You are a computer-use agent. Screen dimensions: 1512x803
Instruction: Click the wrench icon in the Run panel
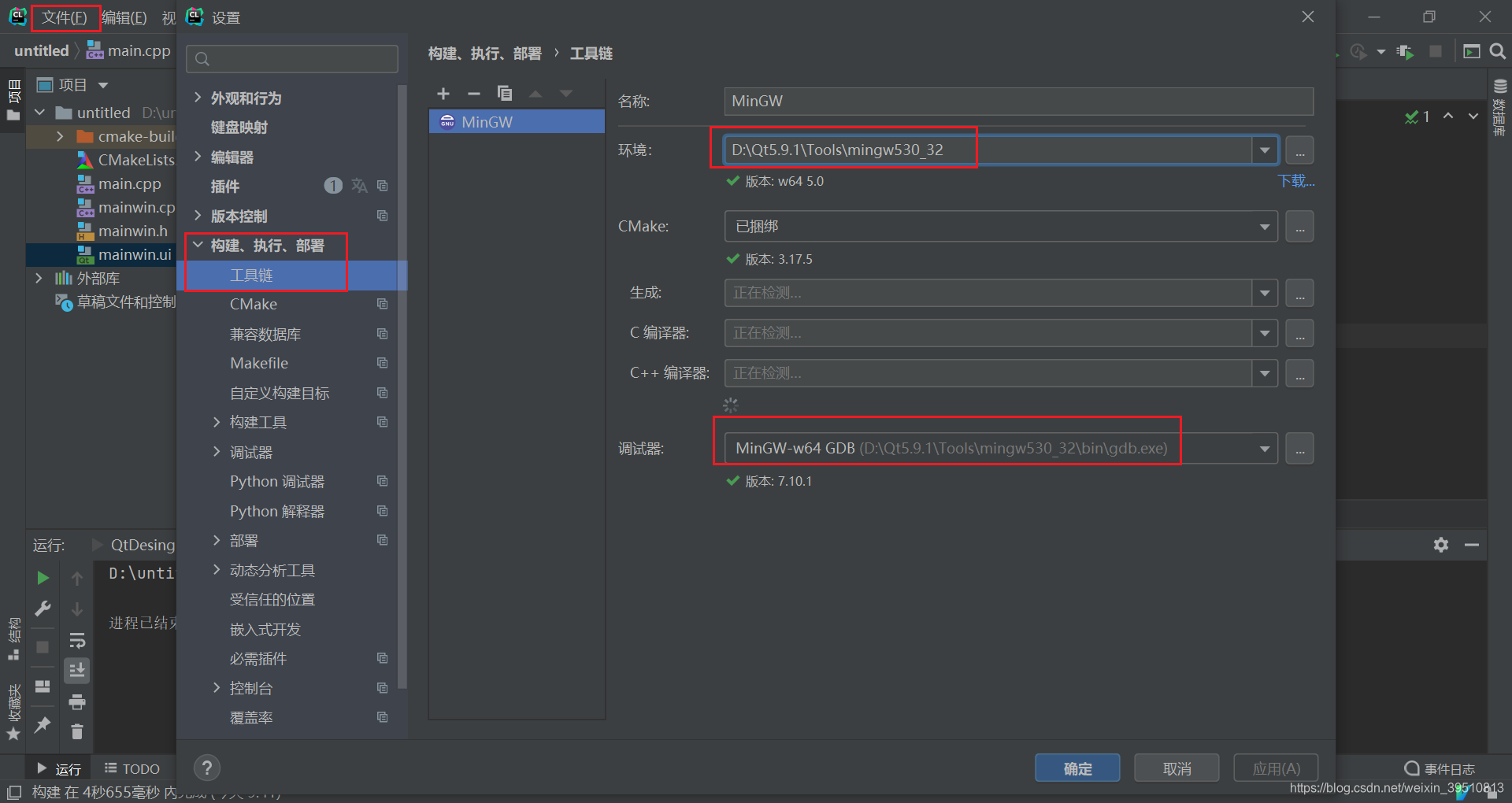(x=43, y=609)
